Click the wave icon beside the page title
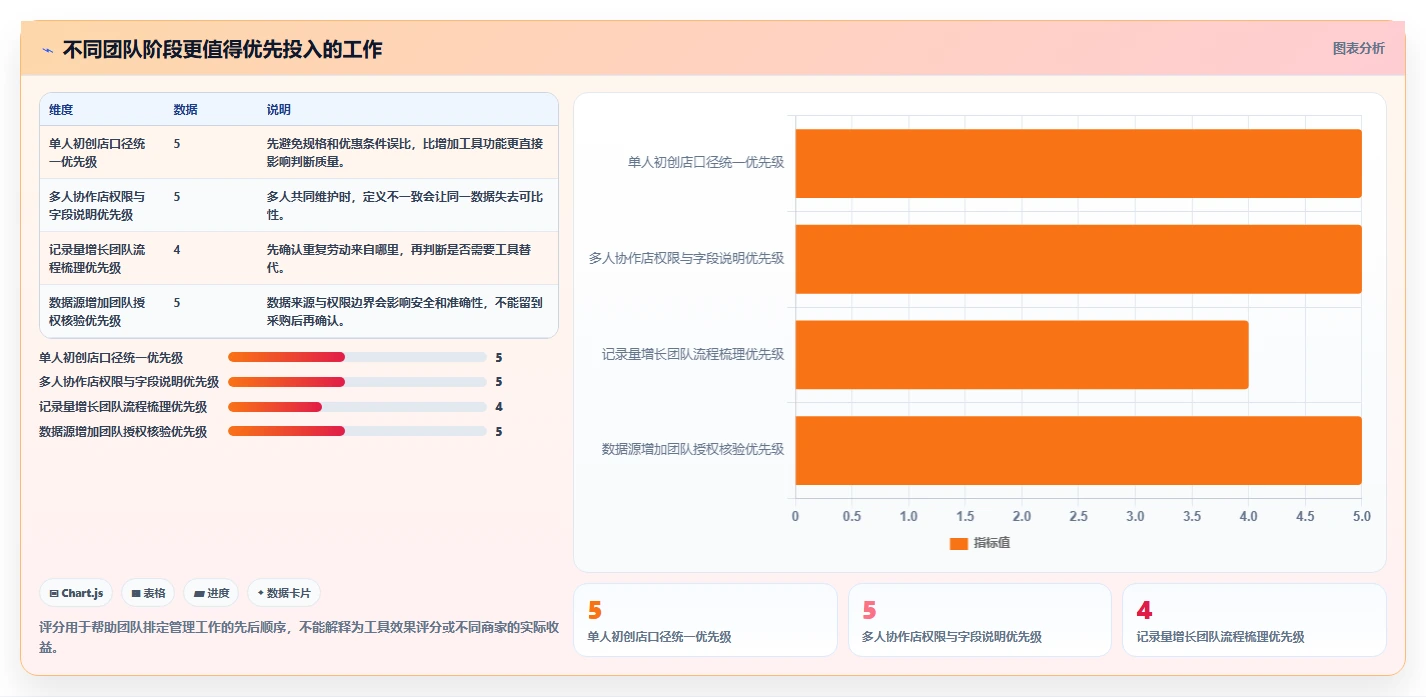Screen dimensions: 1426x697 [x=48, y=50]
